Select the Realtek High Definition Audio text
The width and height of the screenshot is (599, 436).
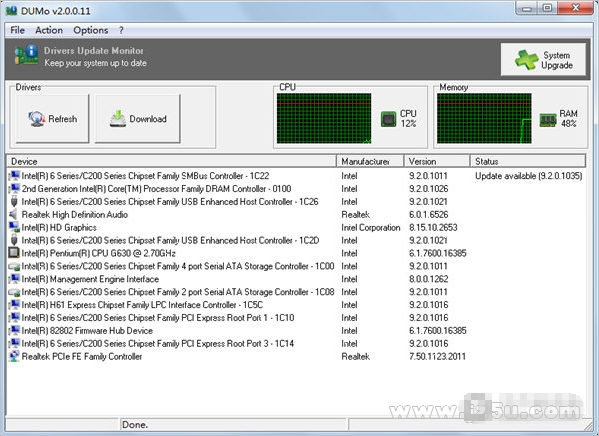click(74, 214)
